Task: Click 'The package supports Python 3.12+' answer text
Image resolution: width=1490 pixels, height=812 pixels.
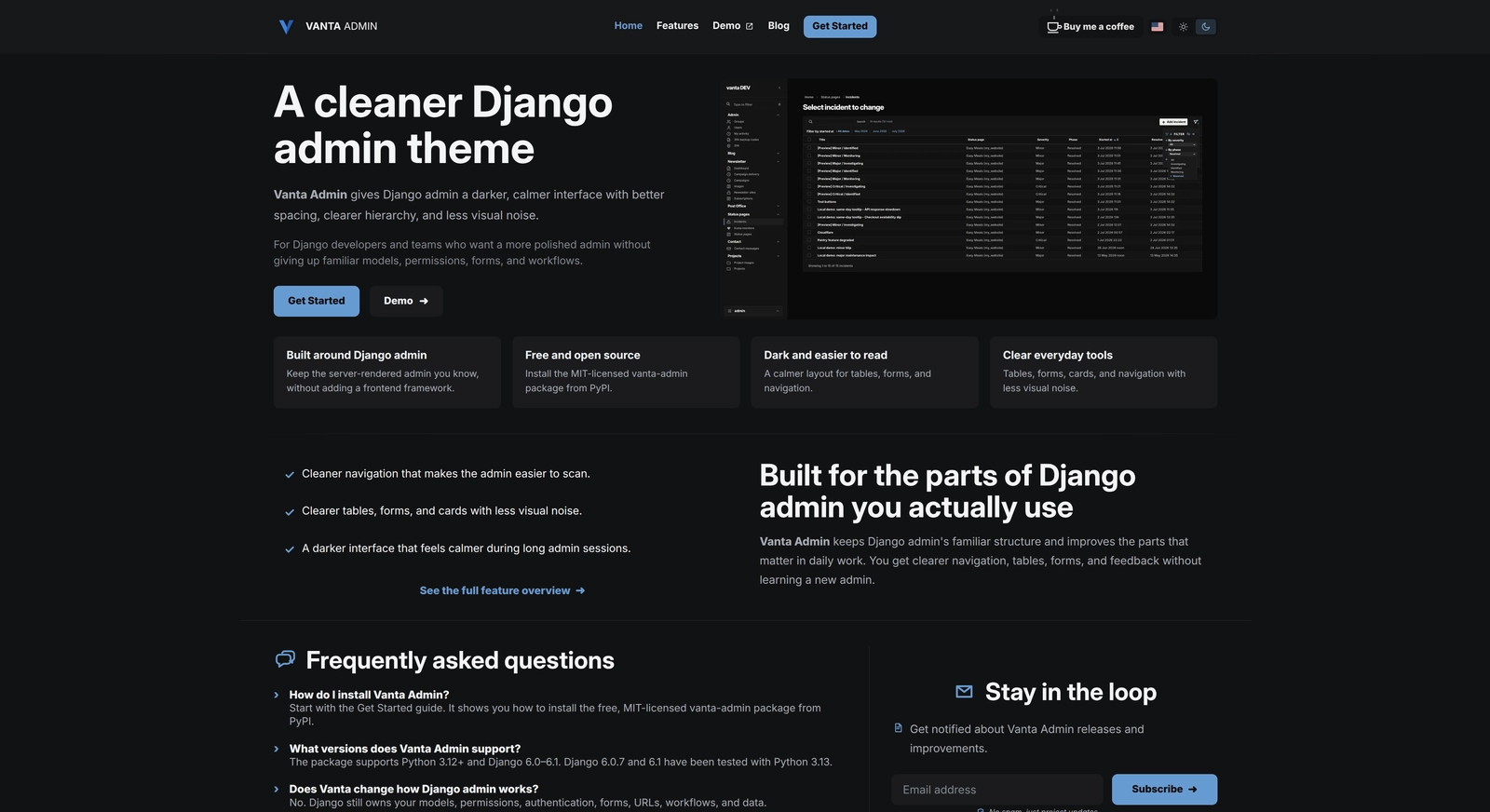Action: point(561,762)
